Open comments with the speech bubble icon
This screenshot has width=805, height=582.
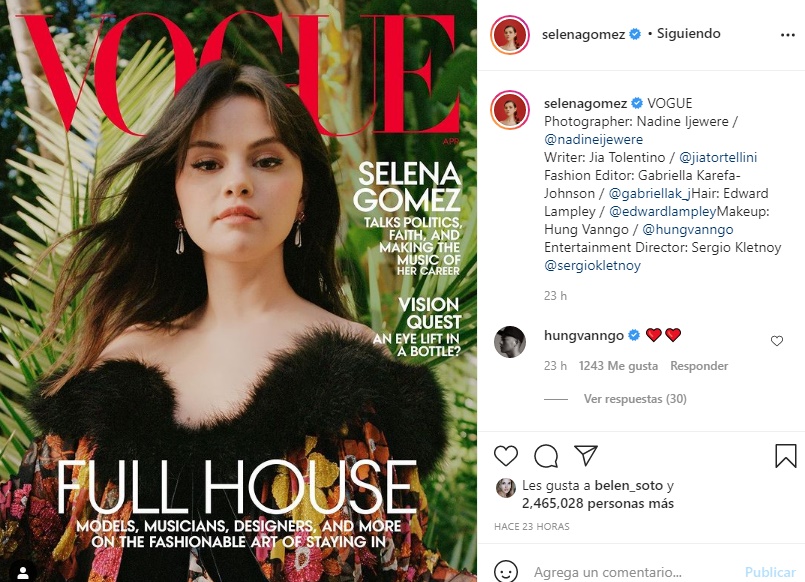pyautogui.click(x=546, y=455)
